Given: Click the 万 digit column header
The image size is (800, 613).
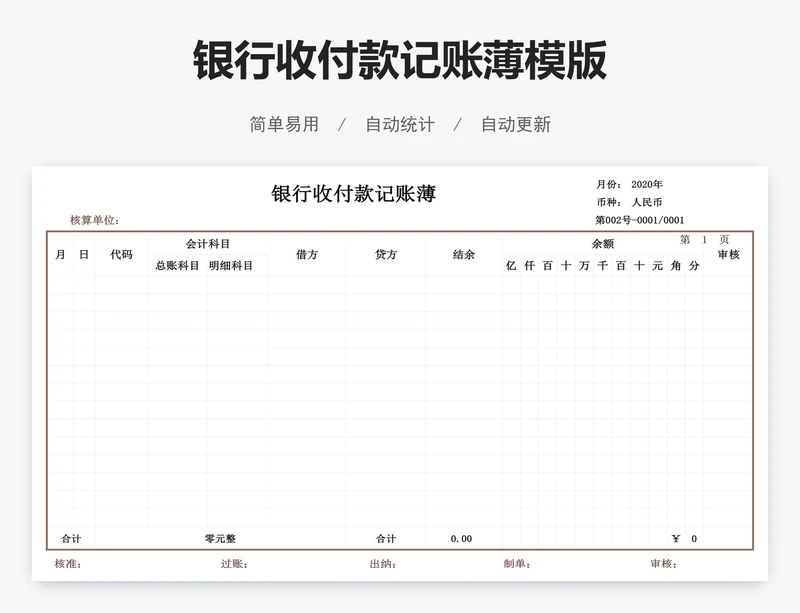Looking at the screenshot, I should point(584,265).
